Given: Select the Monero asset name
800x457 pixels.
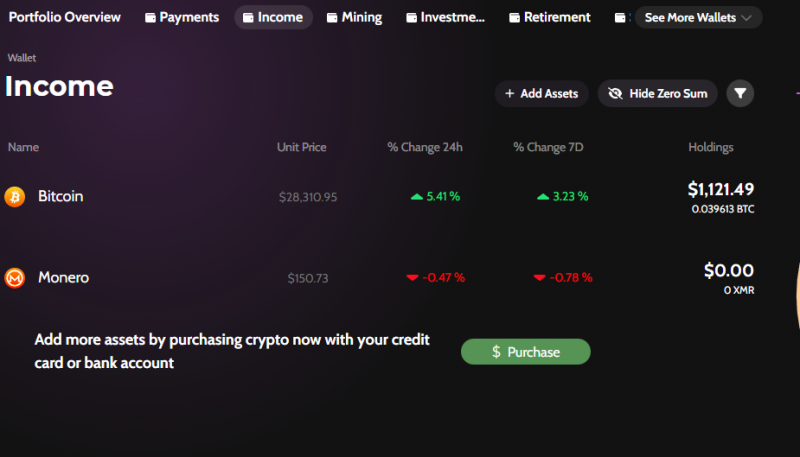Looking at the screenshot, I should pyautogui.click(x=63, y=278).
